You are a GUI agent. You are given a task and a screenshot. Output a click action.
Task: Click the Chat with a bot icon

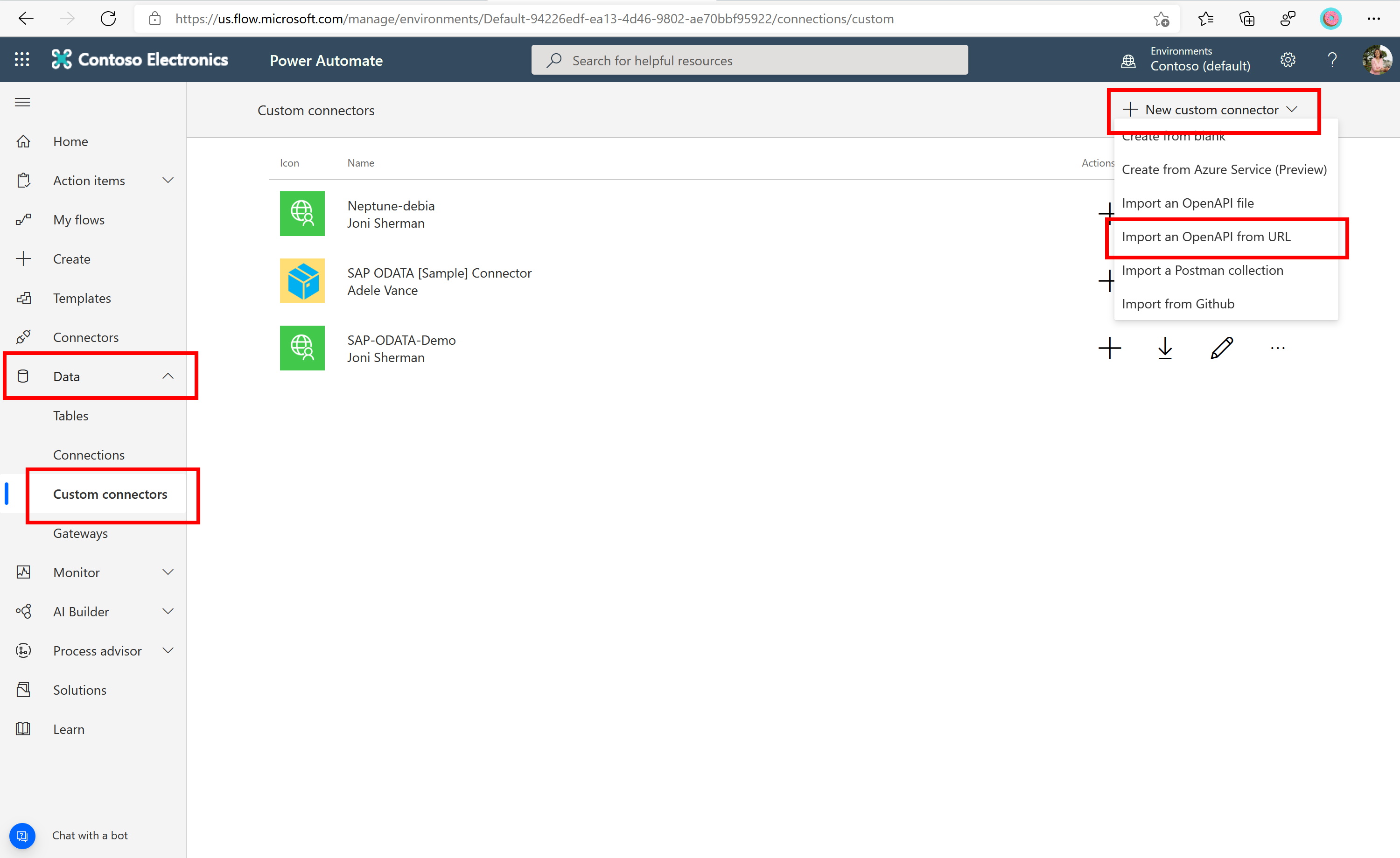point(22,835)
